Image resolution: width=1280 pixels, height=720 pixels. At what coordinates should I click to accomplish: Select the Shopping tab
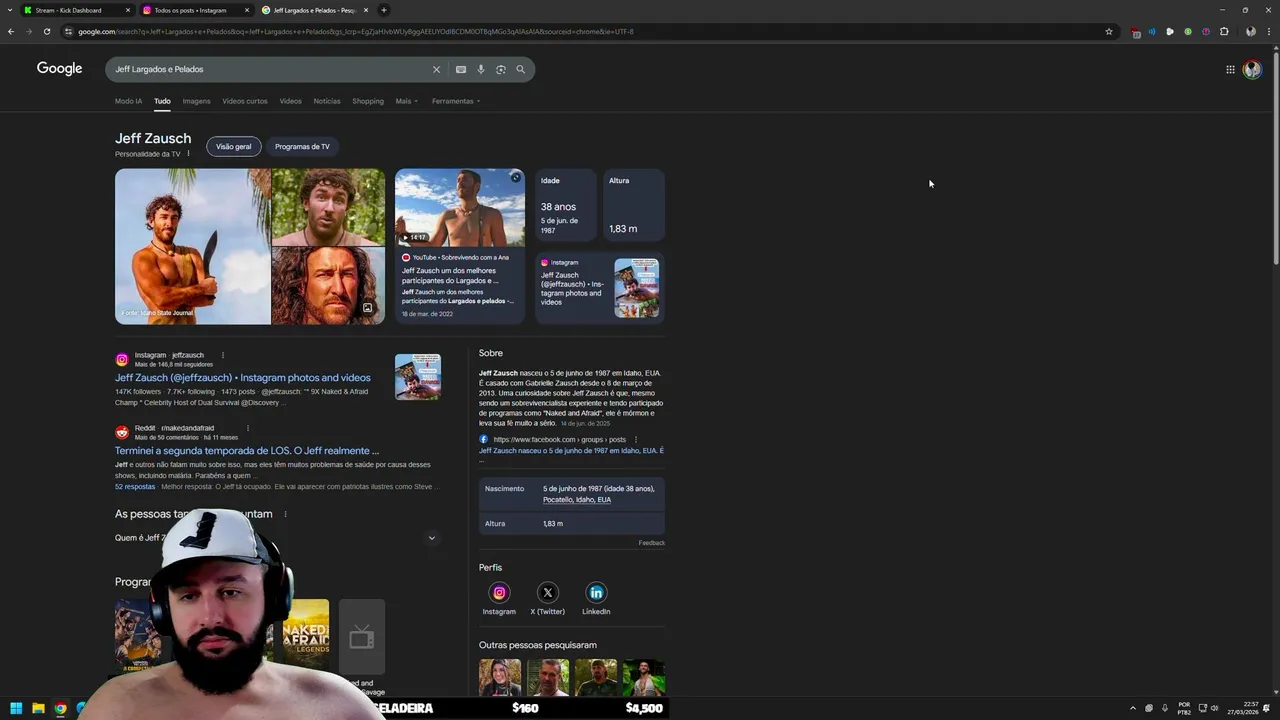pos(368,101)
